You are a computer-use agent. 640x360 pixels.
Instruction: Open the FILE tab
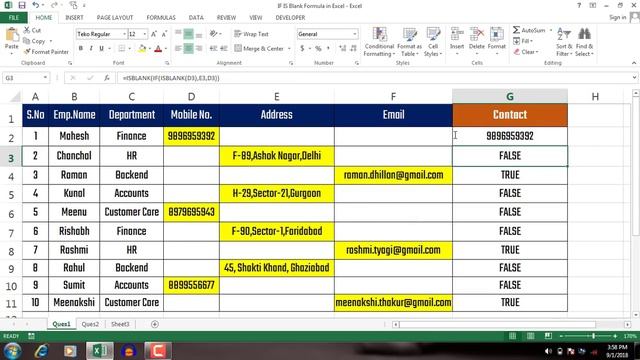pyautogui.click(x=13, y=18)
